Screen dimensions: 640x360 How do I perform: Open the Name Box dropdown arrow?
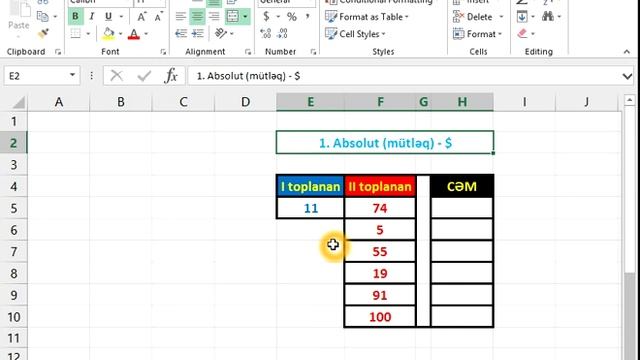pos(72,76)
